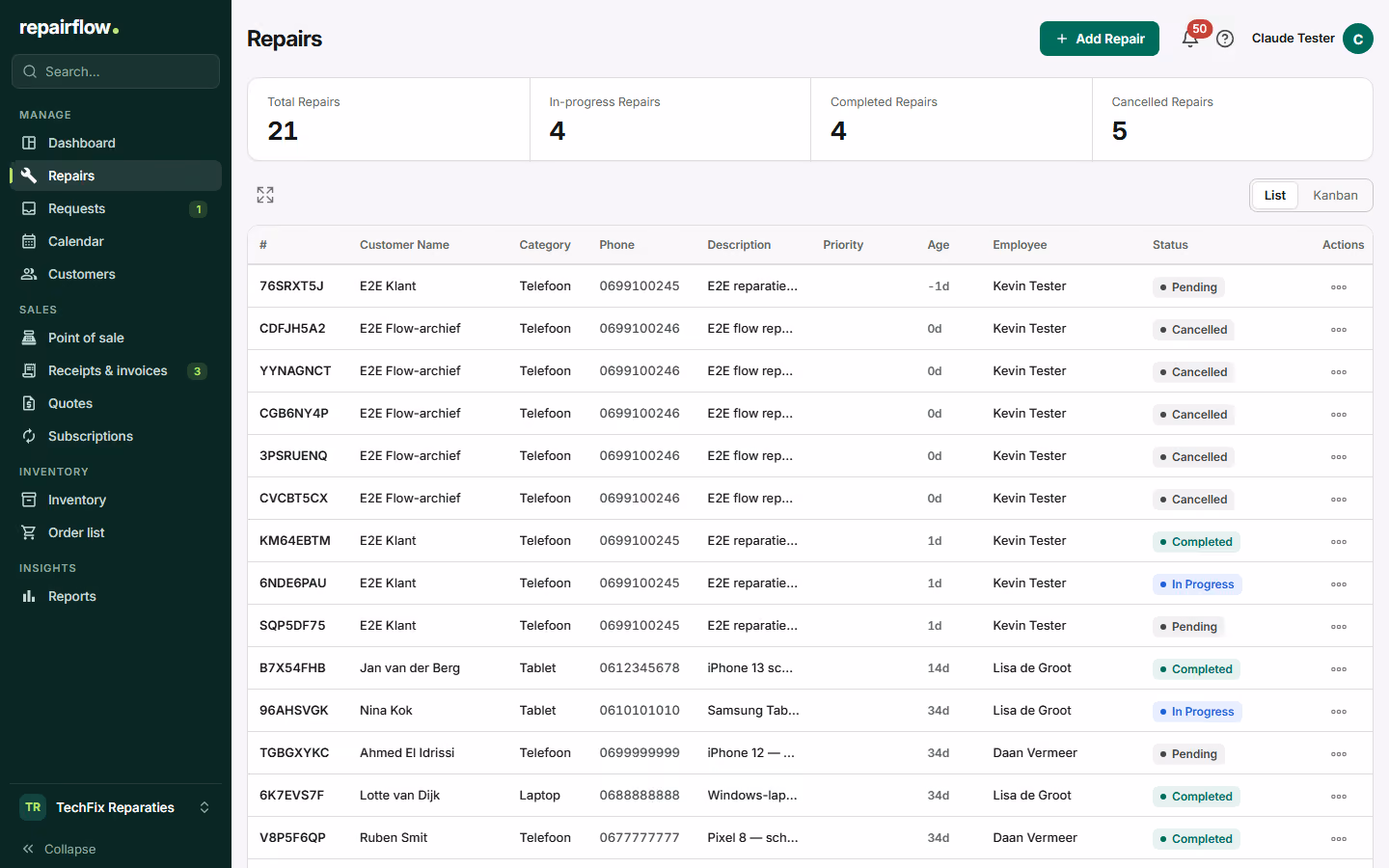
Task: Click the Subscriptions refresh icon
Action: [29, 436]
